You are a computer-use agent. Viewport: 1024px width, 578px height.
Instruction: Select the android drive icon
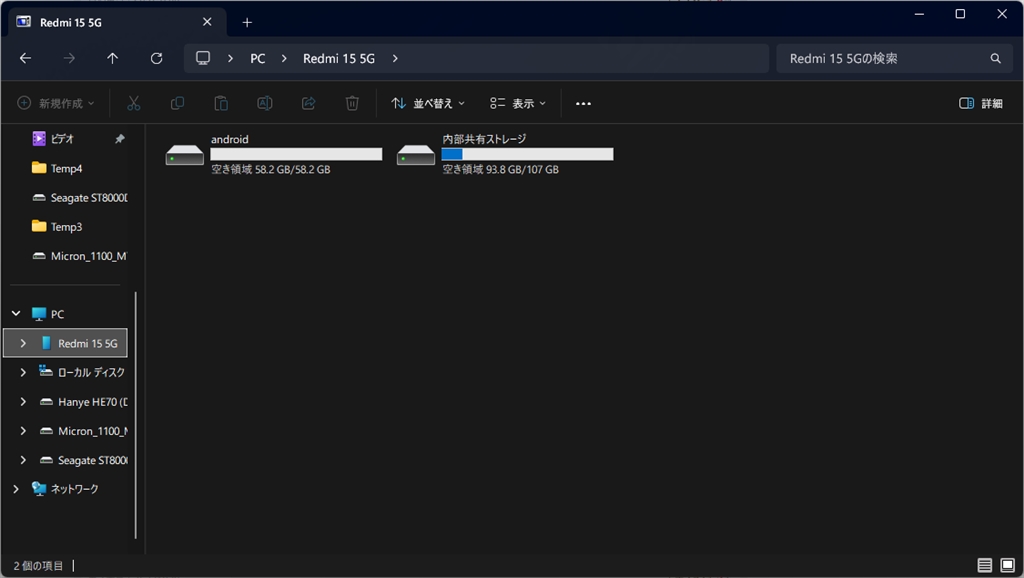click(x=185, y=155)
